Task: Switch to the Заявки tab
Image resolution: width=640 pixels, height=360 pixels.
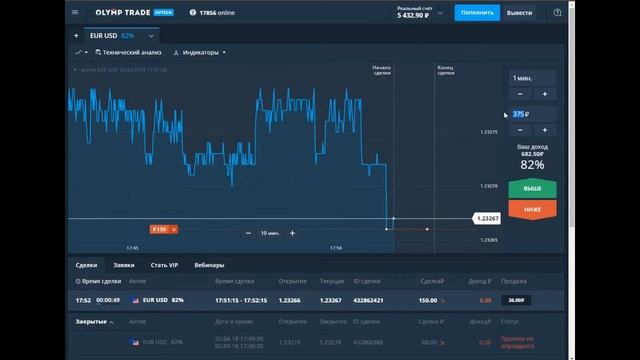Action: click(124, 265)
